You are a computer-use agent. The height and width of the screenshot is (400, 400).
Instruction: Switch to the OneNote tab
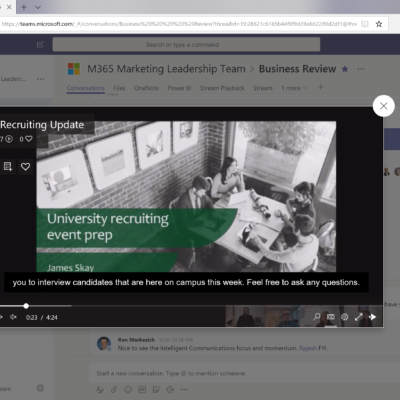point(146,88)
